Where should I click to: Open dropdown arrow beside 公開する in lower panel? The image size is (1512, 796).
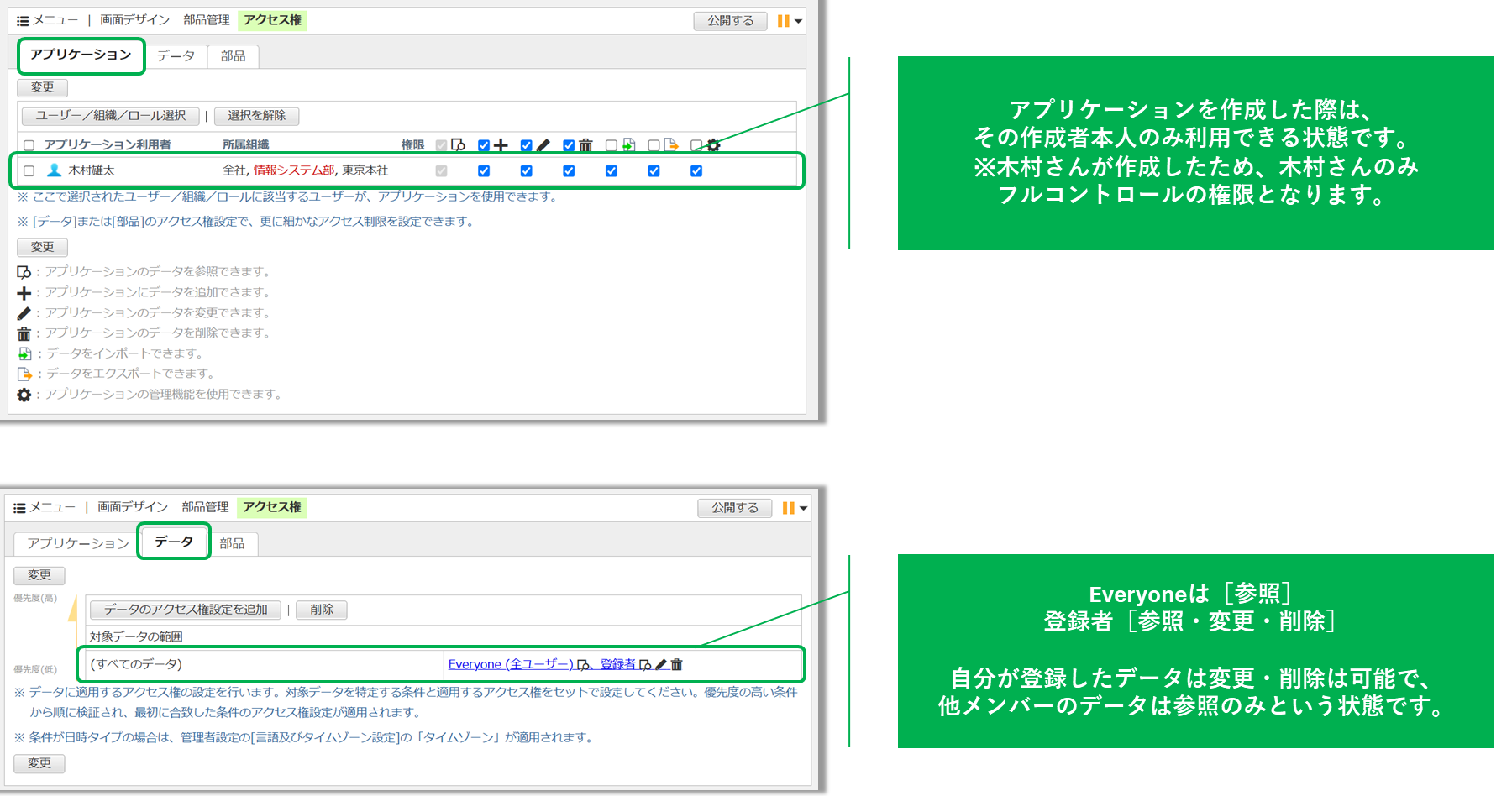coord(803,508)
